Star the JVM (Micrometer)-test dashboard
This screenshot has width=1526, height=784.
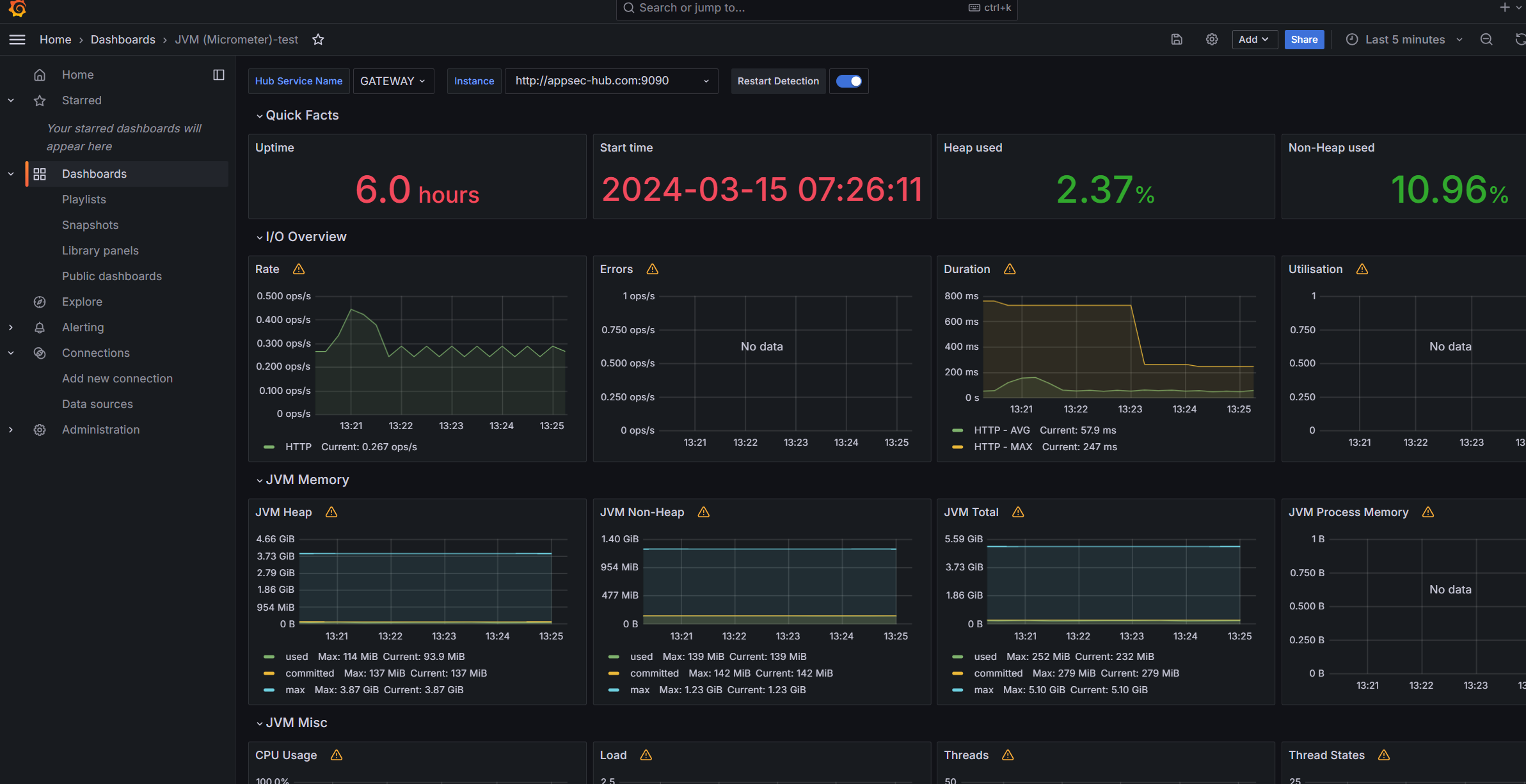318,40
